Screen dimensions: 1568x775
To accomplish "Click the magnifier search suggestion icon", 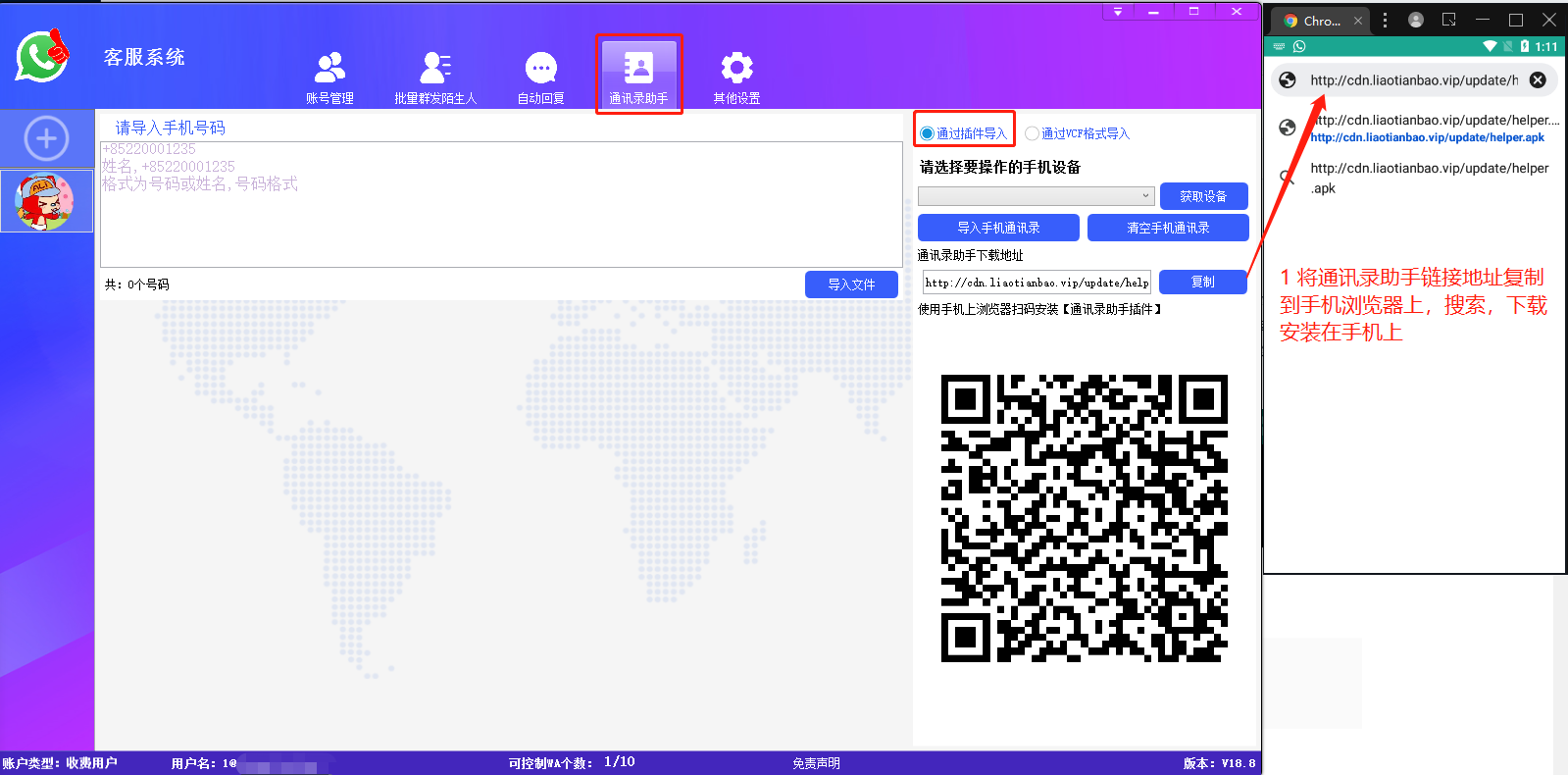I will coord(1288,178).
